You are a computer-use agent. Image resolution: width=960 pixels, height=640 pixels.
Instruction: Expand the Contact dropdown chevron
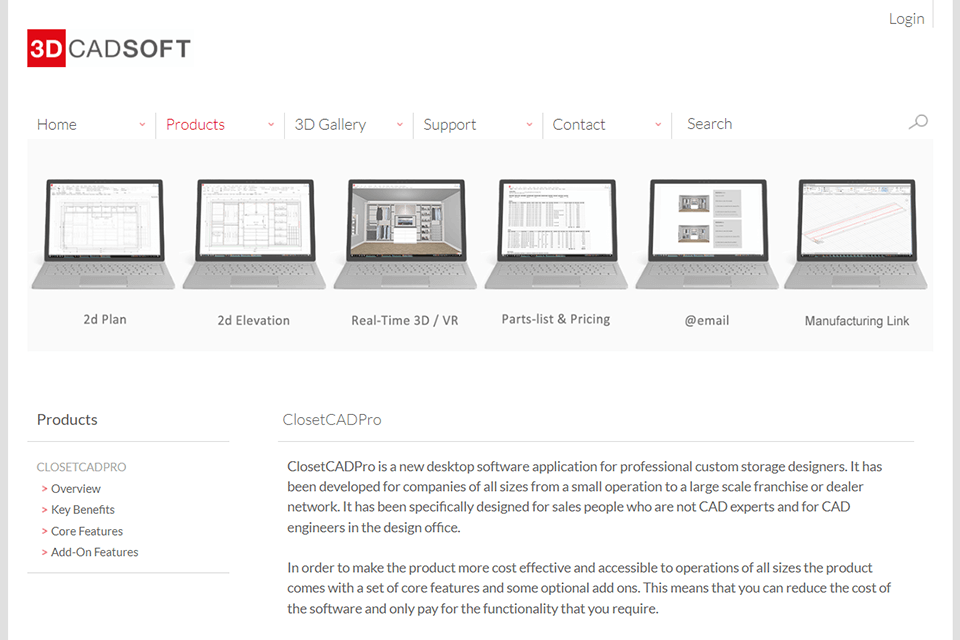658,124
